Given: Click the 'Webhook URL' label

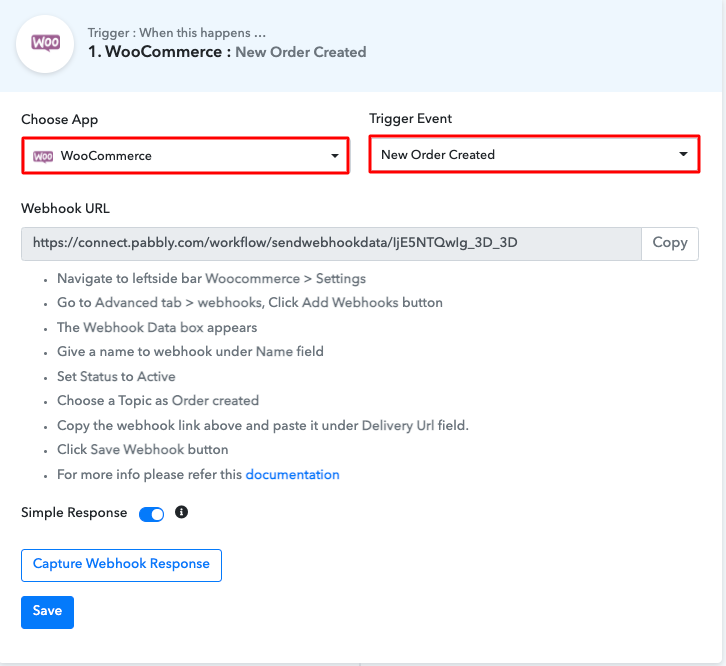Looking at the screenshot, I should point(65,208).
